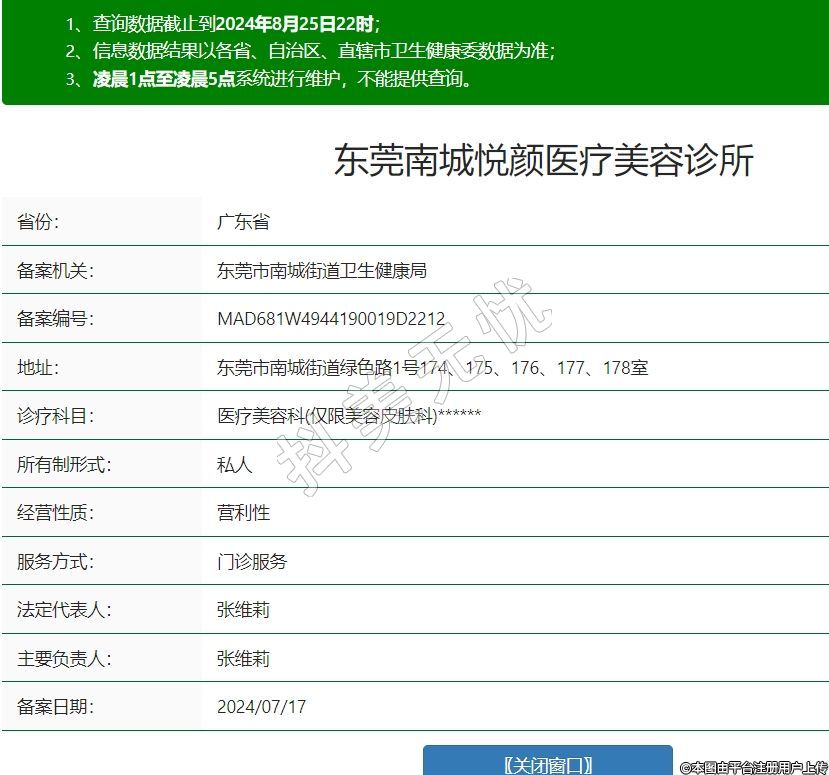
Task: Select the ownership value 私人
Action: pyautogui.click(x=235, y=465)
